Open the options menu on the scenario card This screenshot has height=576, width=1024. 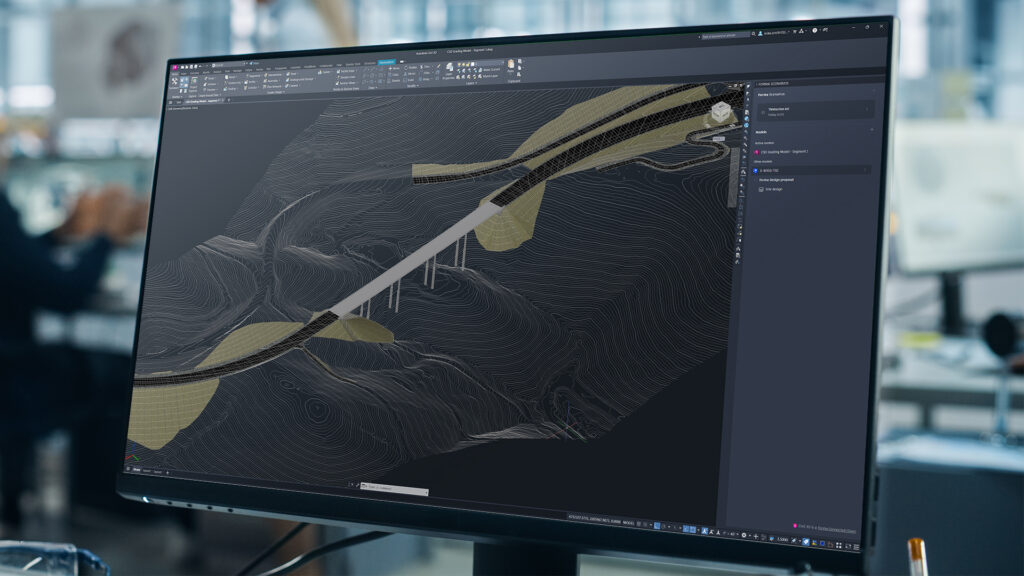pyautogui.click(x=867, y=110)
